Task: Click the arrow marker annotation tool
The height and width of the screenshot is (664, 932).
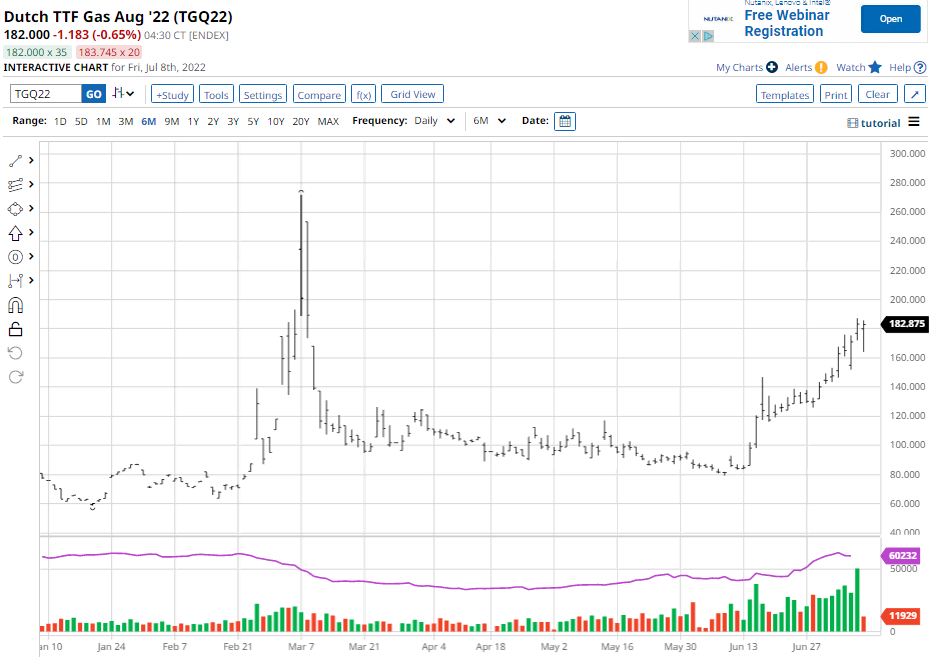Action: [15, 233]
